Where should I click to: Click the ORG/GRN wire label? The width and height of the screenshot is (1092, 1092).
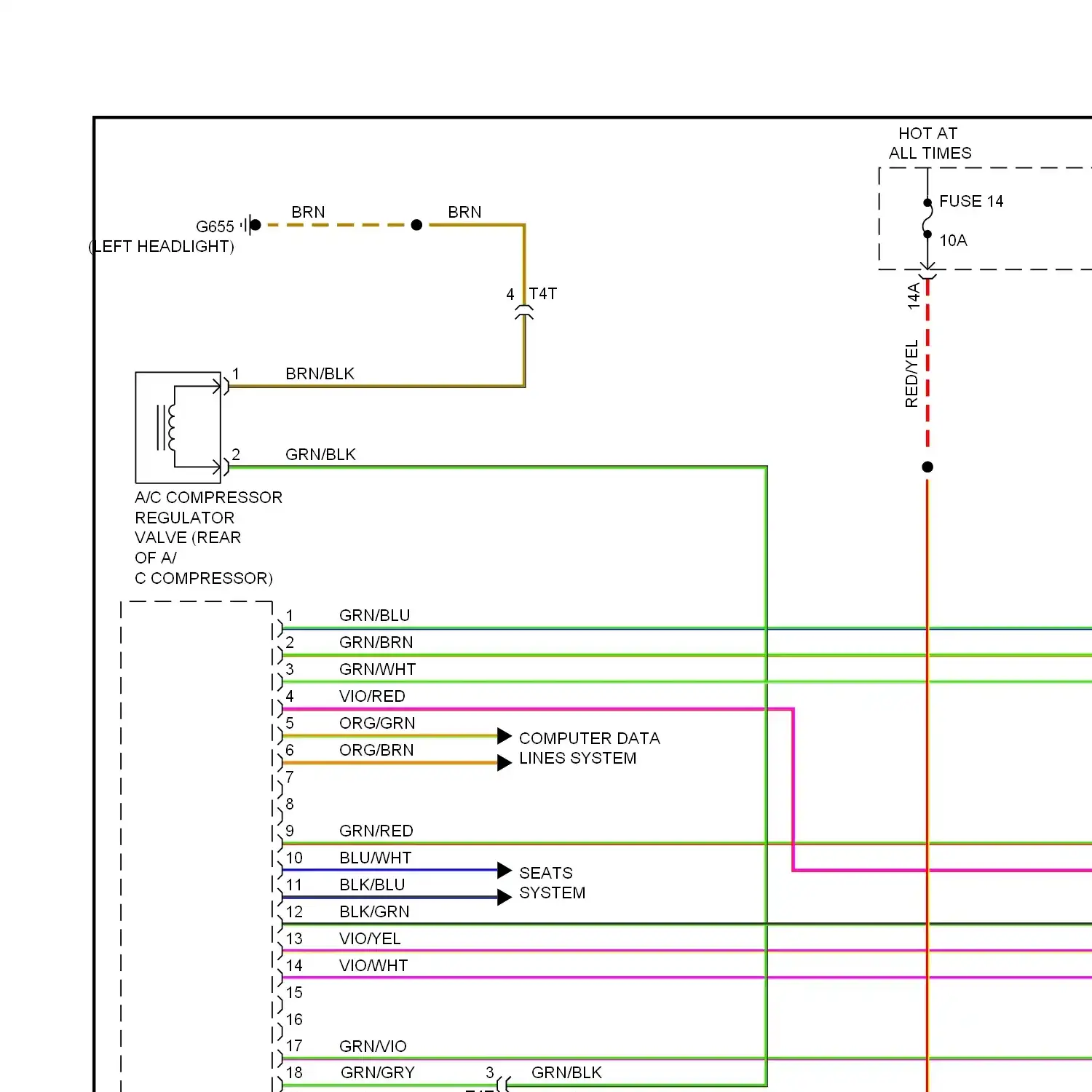pyautogui.click(x=377, y=723)
